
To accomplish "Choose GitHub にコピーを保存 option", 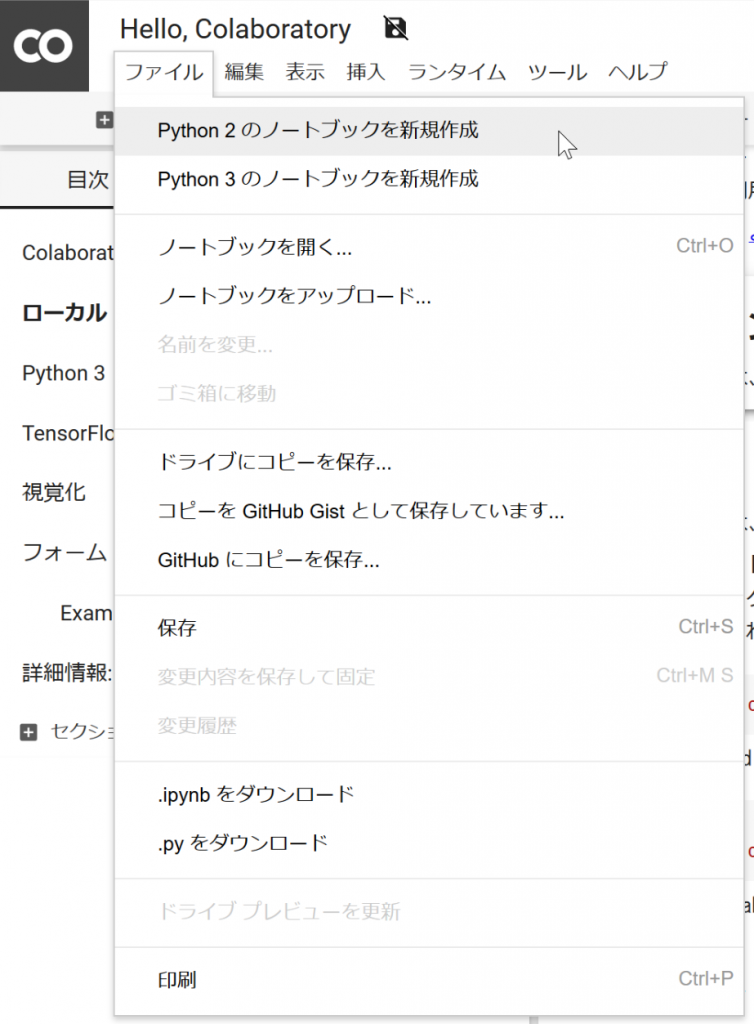I will pyautogui.click(x=268, y=560).
